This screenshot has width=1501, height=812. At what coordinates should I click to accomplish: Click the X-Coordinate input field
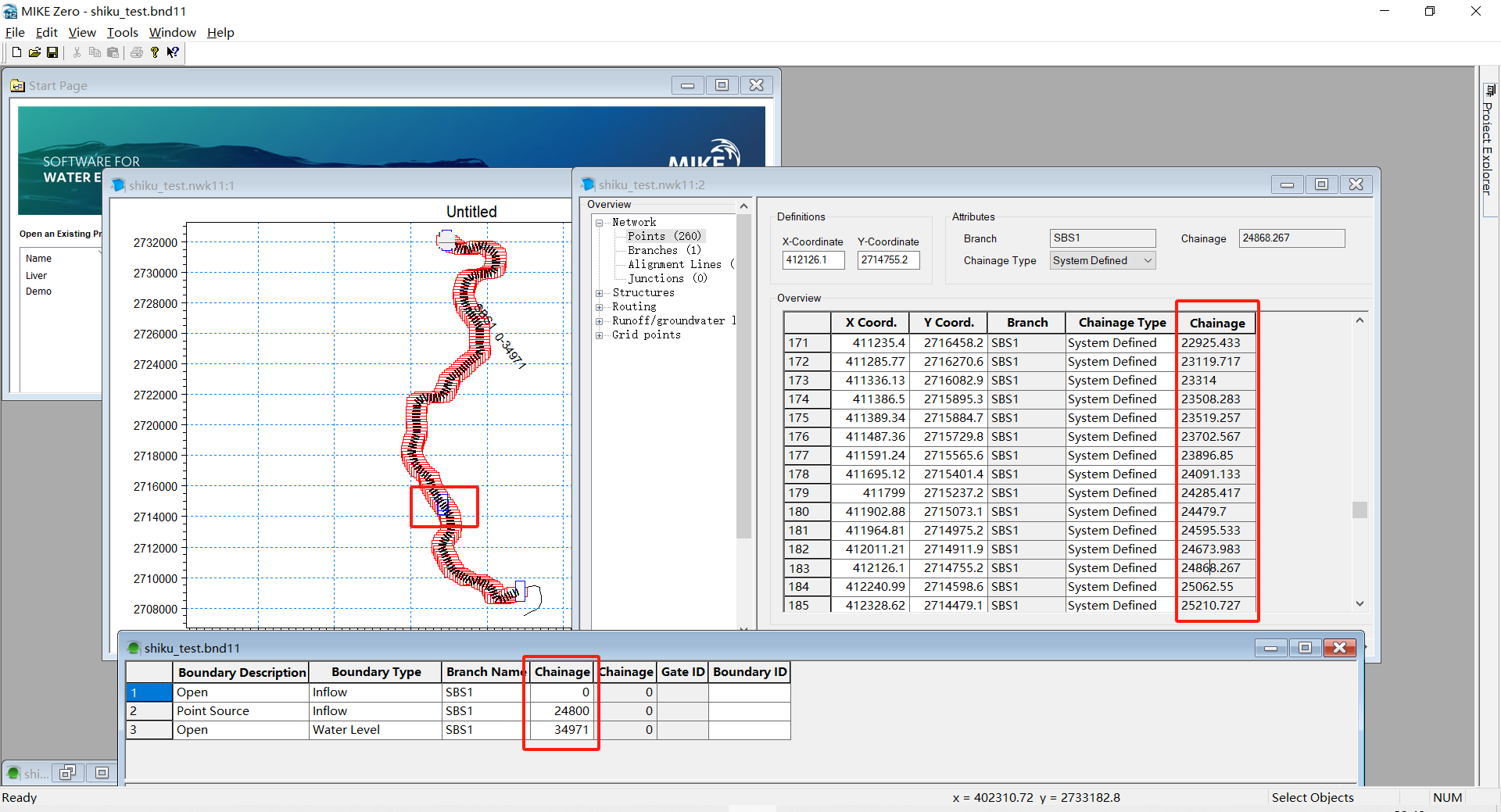coord(813,260)
